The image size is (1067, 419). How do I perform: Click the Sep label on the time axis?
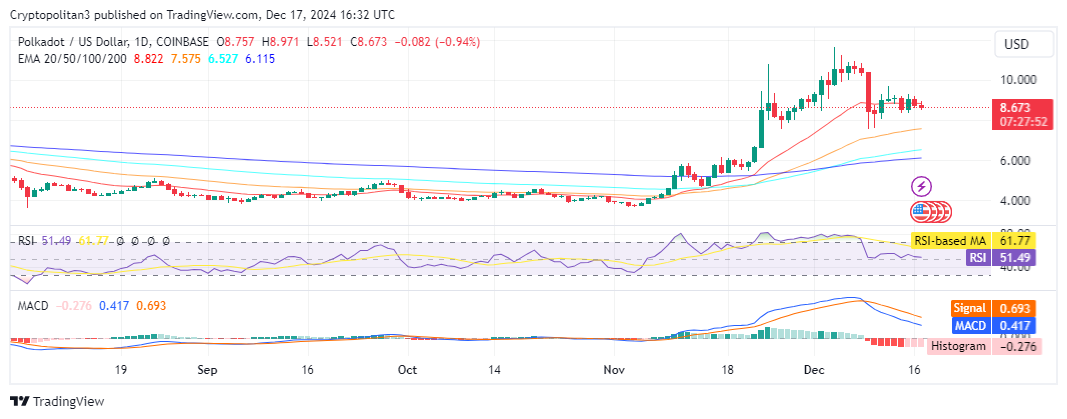207,370
